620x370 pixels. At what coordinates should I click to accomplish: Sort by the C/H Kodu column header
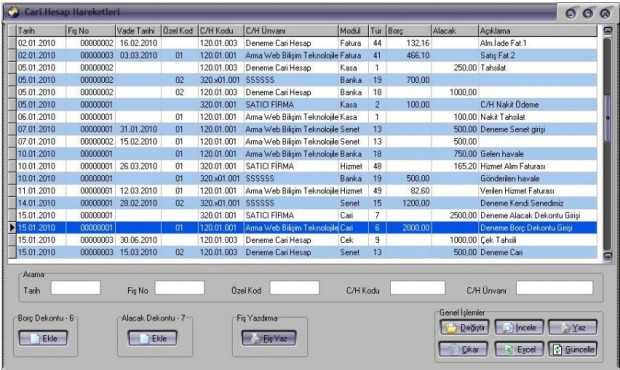[221, 30]
